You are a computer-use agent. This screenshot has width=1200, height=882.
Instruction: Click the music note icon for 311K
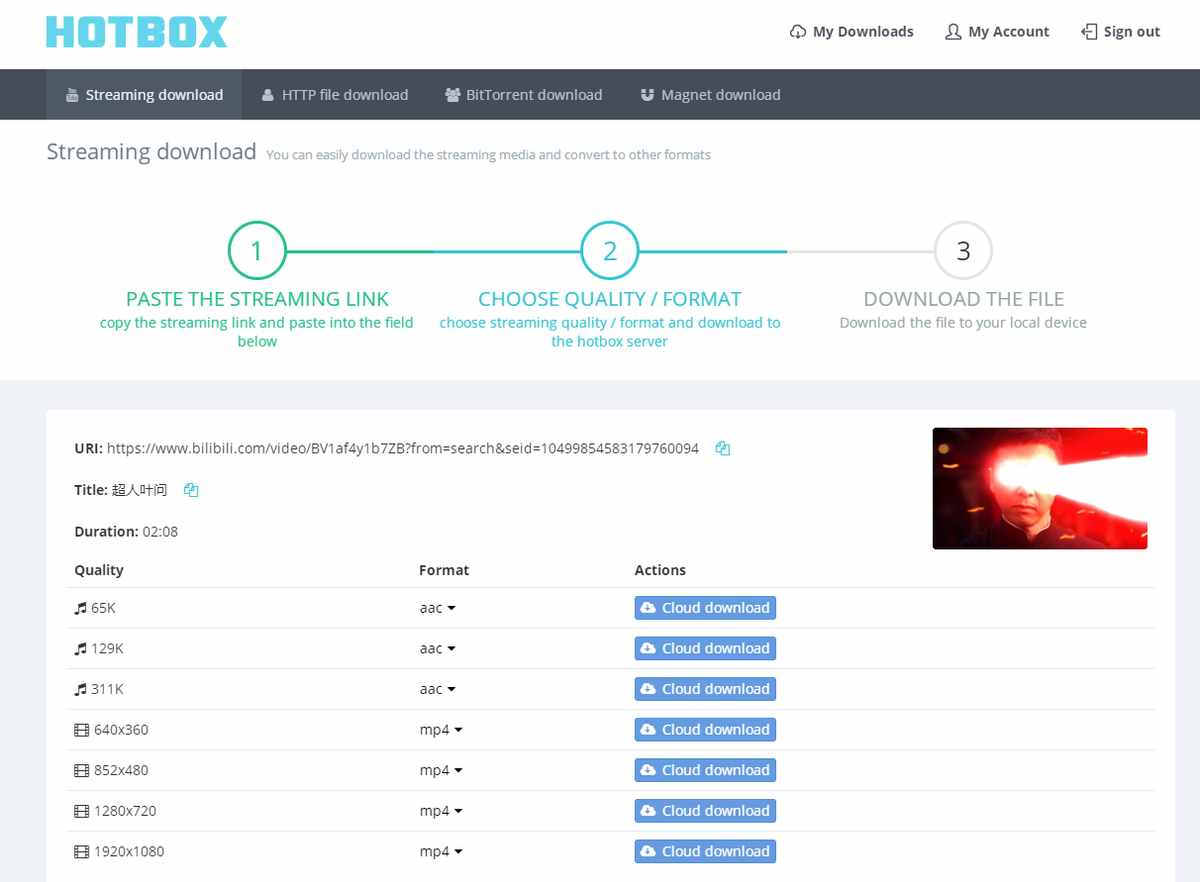click(x=81, y=689)
